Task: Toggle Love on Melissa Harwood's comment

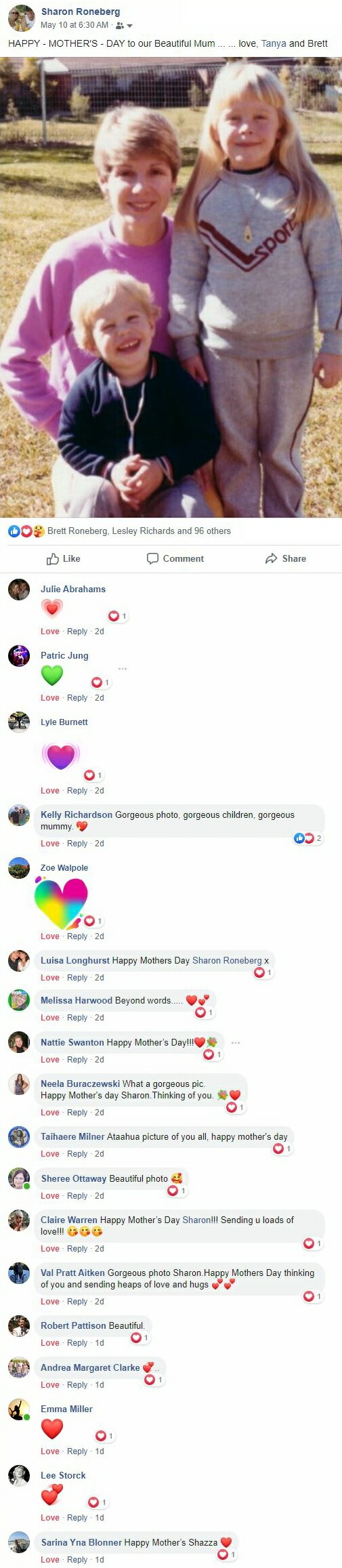Action: click(50, 1017)
